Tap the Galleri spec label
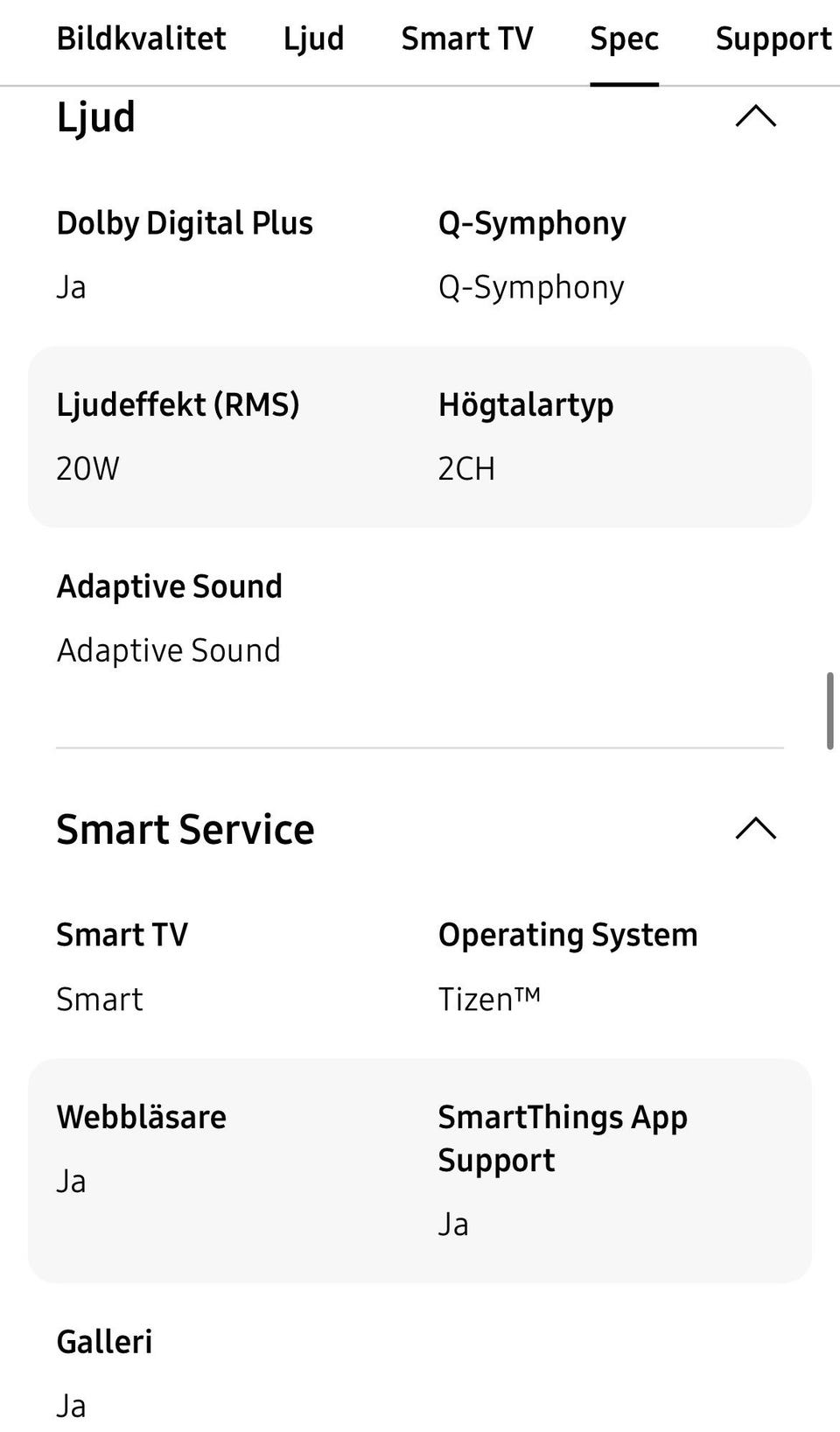The height and width of the screenshot is (1432, 840). pos(104,1341)
